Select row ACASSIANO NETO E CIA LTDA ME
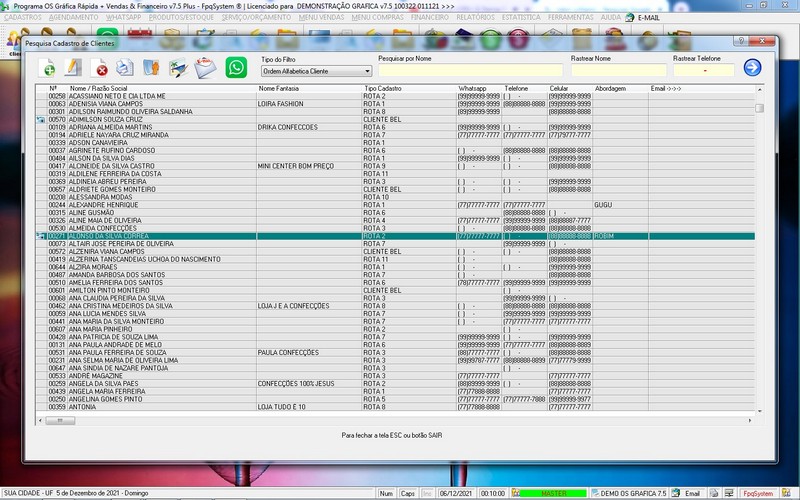Image resolution: width=800 pixels, height=500 pixels. point(395,96)
